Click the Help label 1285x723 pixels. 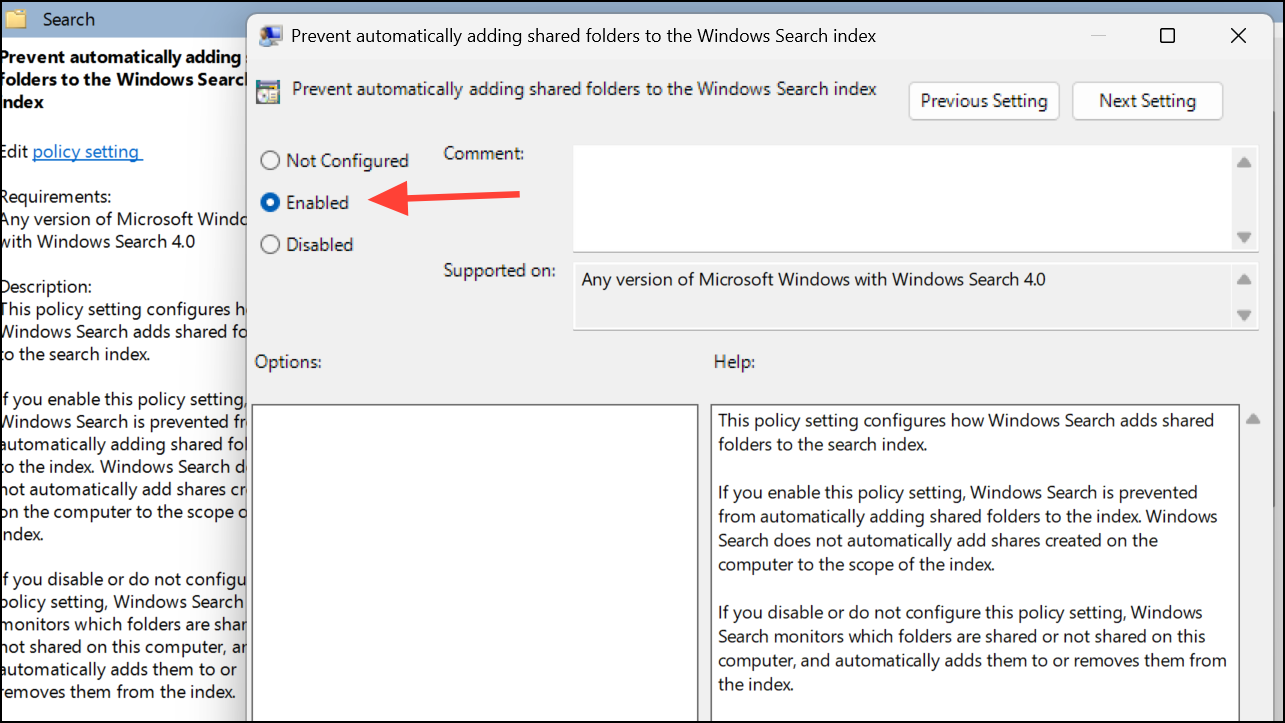pyautogui.click(x=734, y=362)
